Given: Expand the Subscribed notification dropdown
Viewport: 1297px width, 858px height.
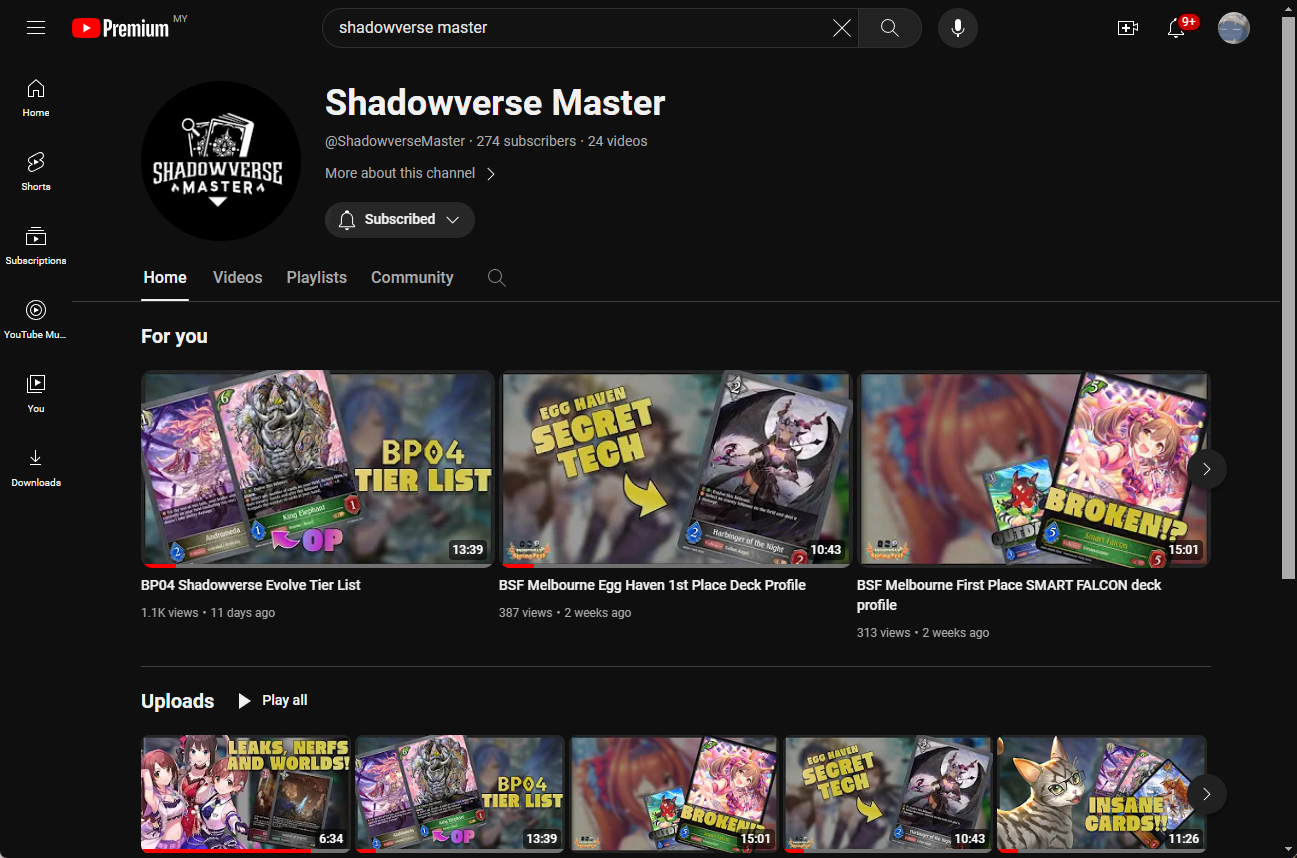Looking at the screenshot, I should (x=399, y=220).
